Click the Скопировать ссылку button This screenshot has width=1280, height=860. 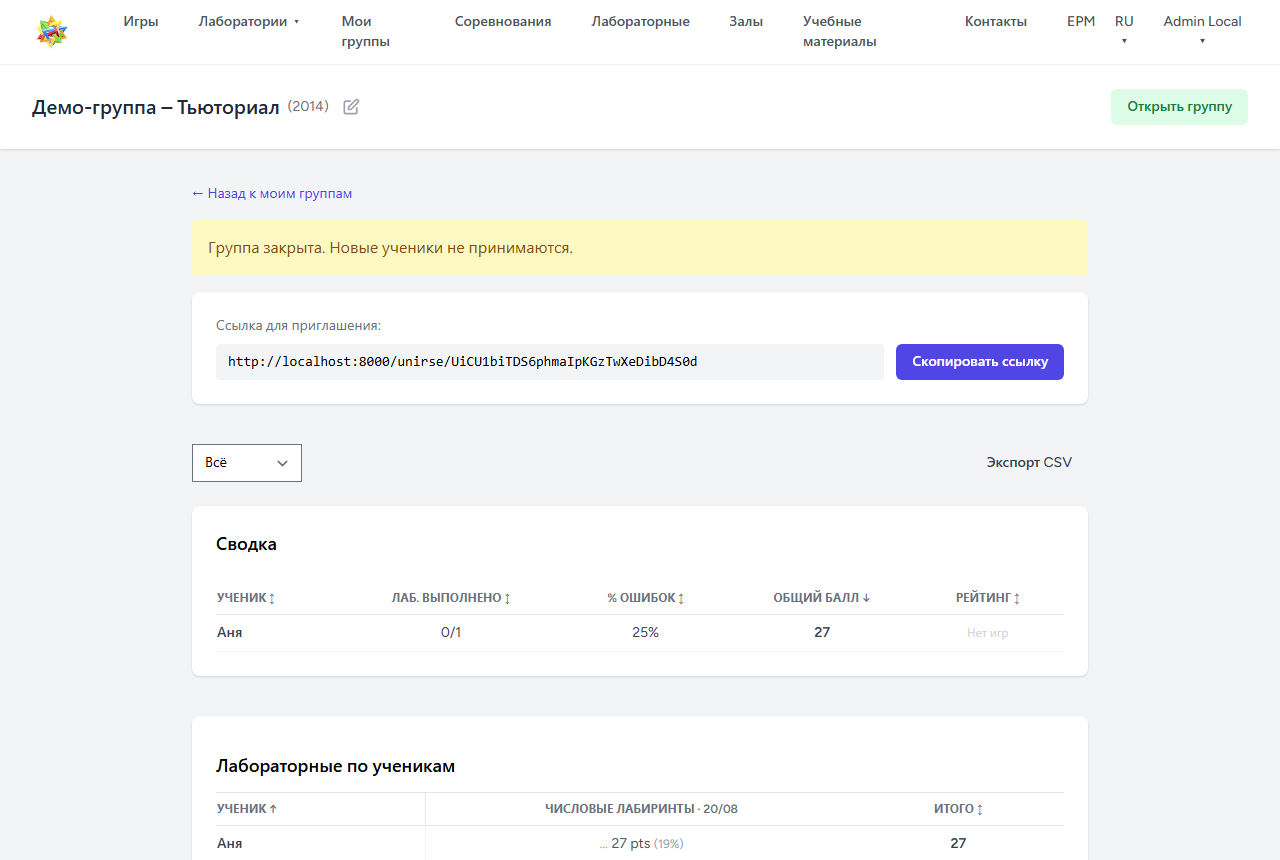980,362
